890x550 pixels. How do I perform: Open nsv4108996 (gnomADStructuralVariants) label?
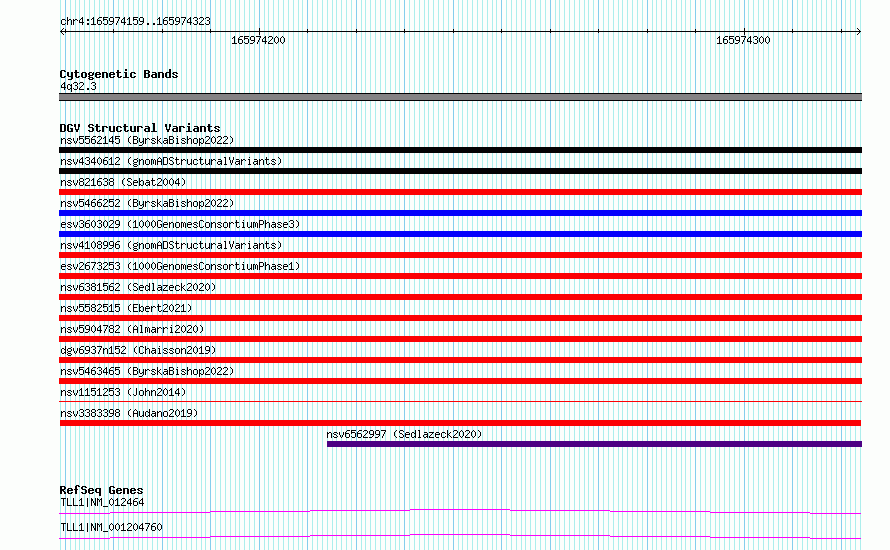171,245
